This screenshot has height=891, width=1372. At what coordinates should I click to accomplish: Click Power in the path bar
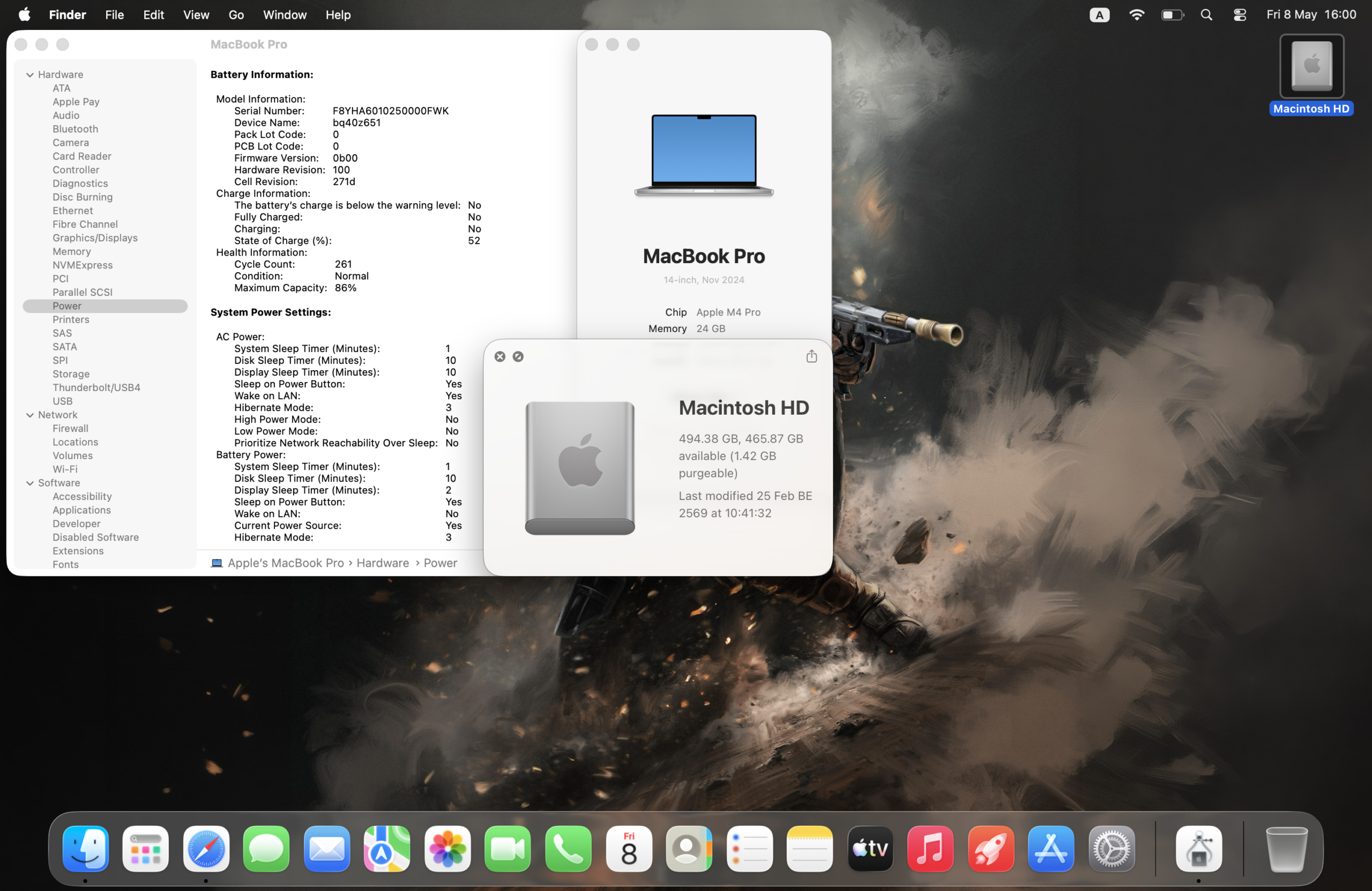pyautogui.click(x=441, y=563)
